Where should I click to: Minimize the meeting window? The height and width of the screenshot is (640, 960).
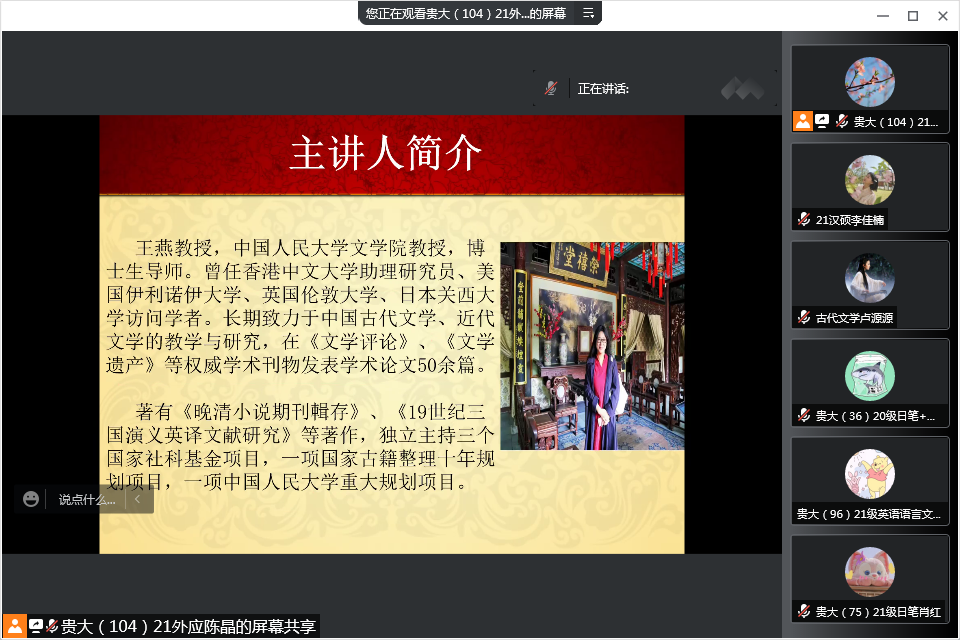click(882, 16)
